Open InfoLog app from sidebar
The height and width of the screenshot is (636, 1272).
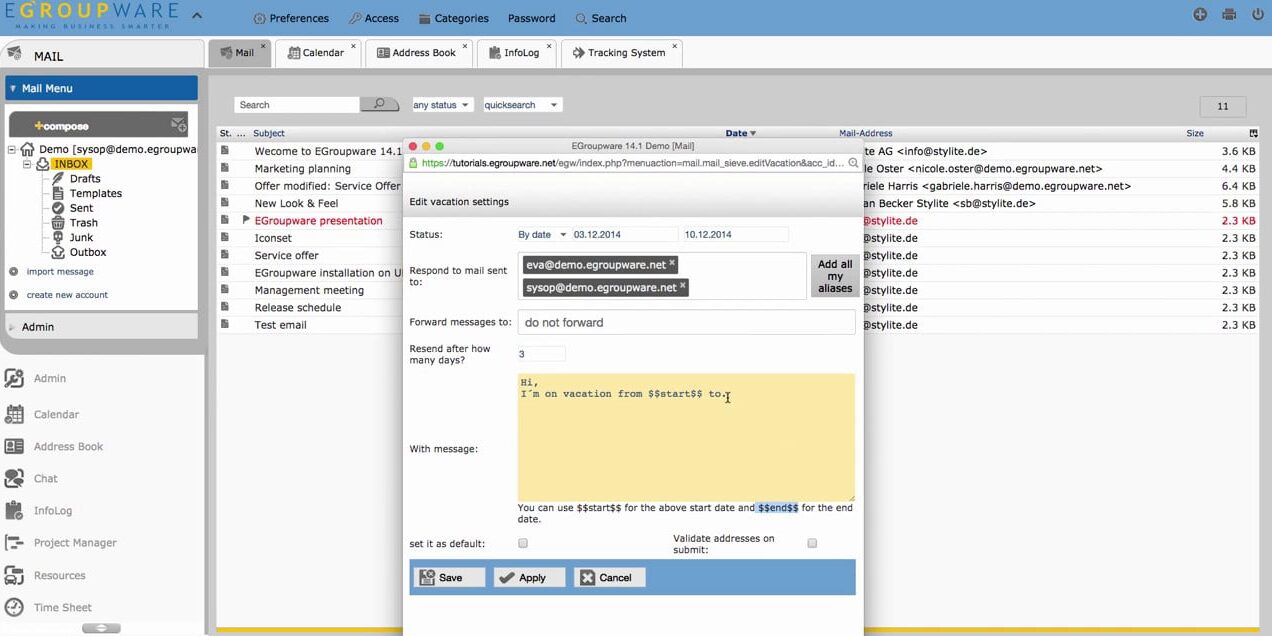pyautogui.click(x=53, y=510)
